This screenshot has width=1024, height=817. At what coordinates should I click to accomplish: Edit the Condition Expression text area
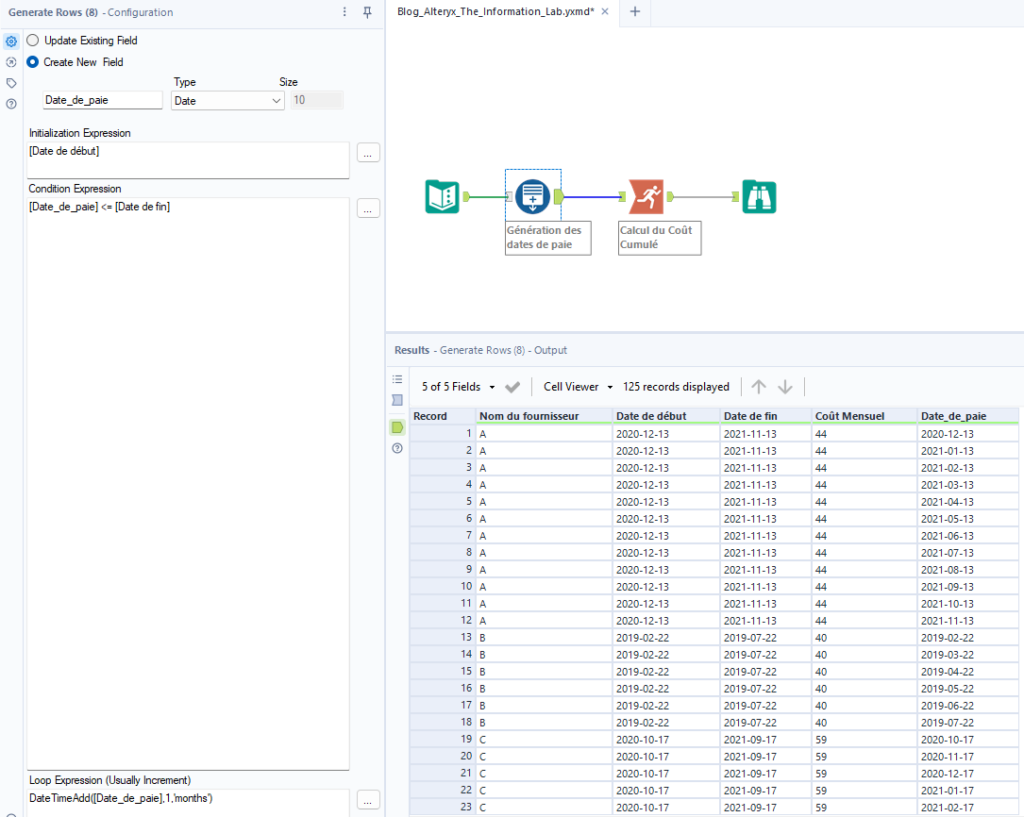pyautogui.click(x=188, y=484)
